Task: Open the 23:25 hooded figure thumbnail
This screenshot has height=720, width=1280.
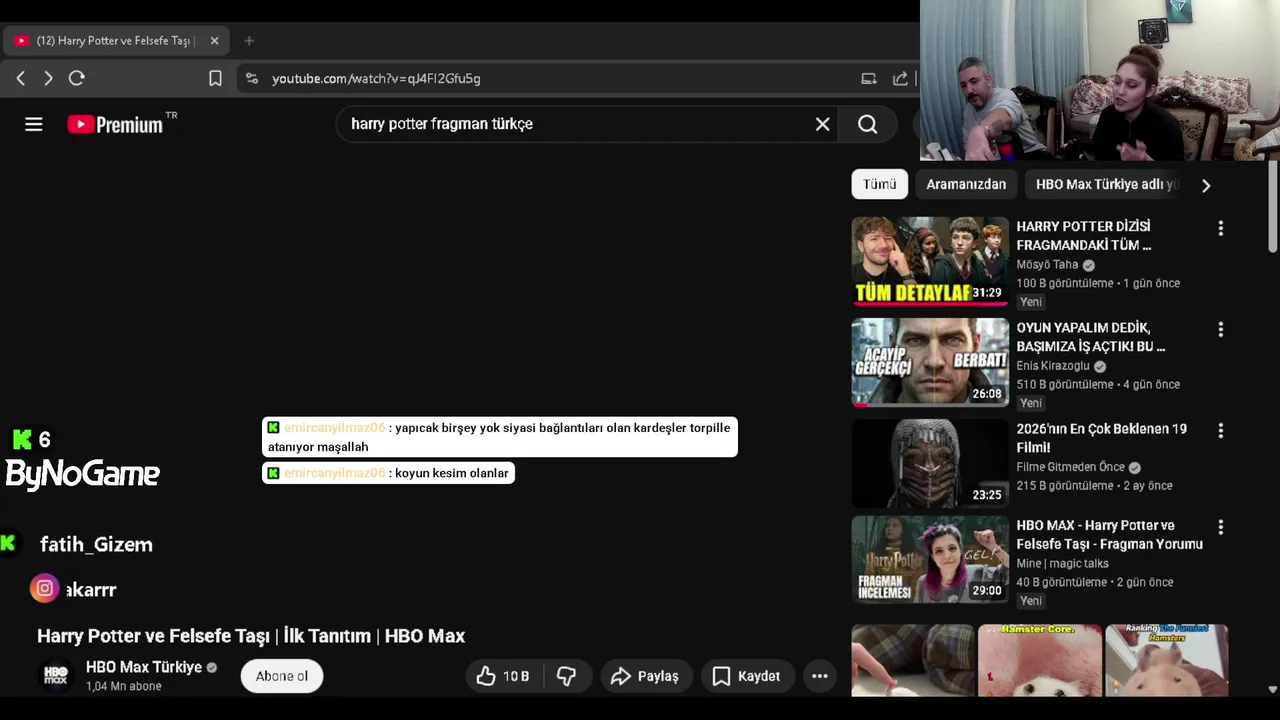Action: [930, 463]
